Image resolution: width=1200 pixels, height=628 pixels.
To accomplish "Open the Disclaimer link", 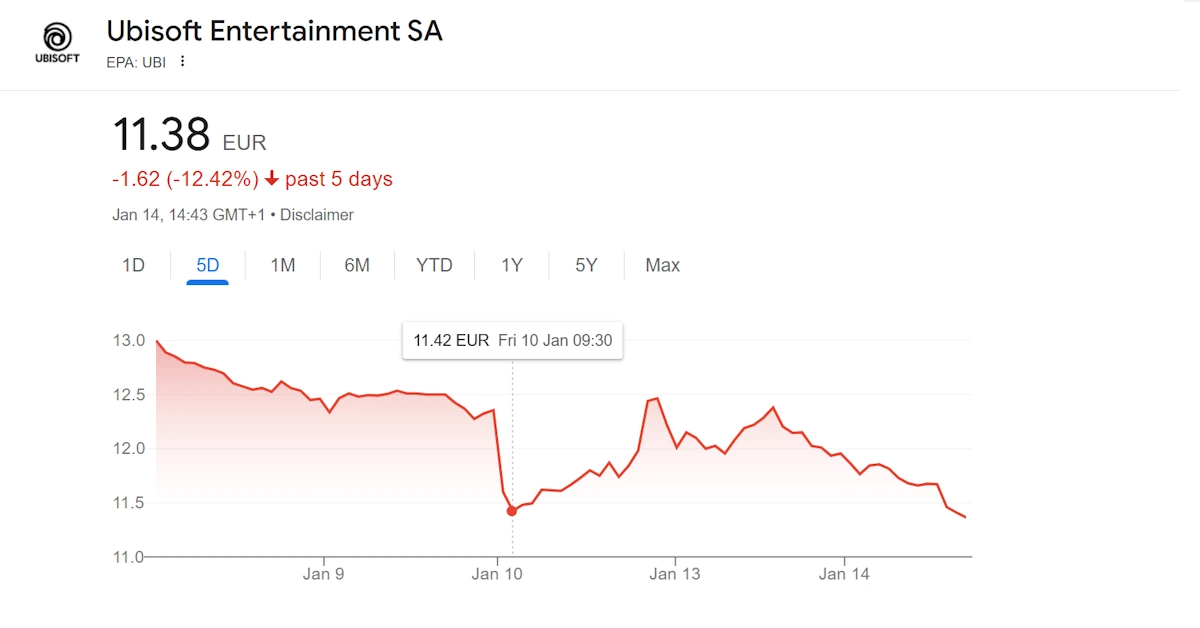I will (x=317, y=215).
